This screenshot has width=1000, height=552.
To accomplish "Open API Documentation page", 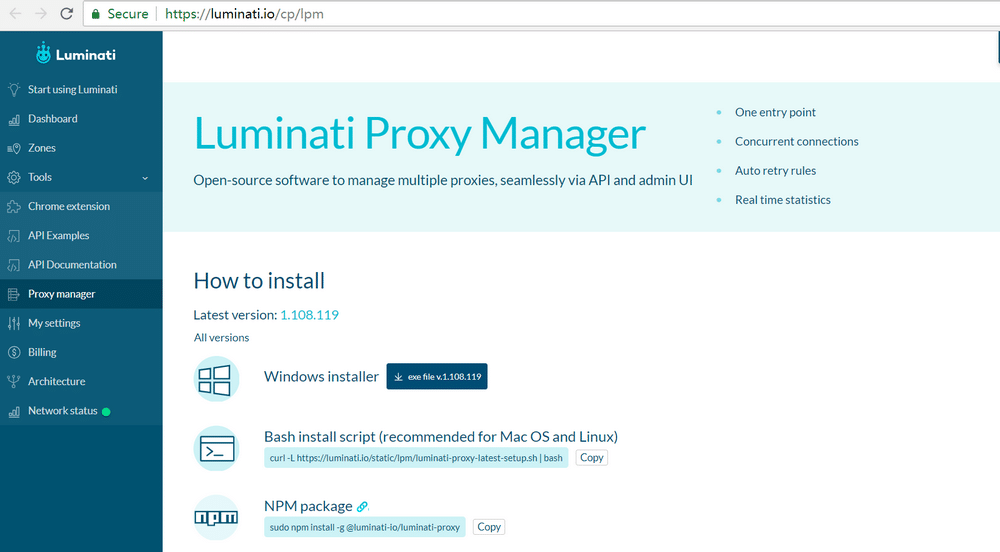I will pyautogui.click(x=72, y=265).
